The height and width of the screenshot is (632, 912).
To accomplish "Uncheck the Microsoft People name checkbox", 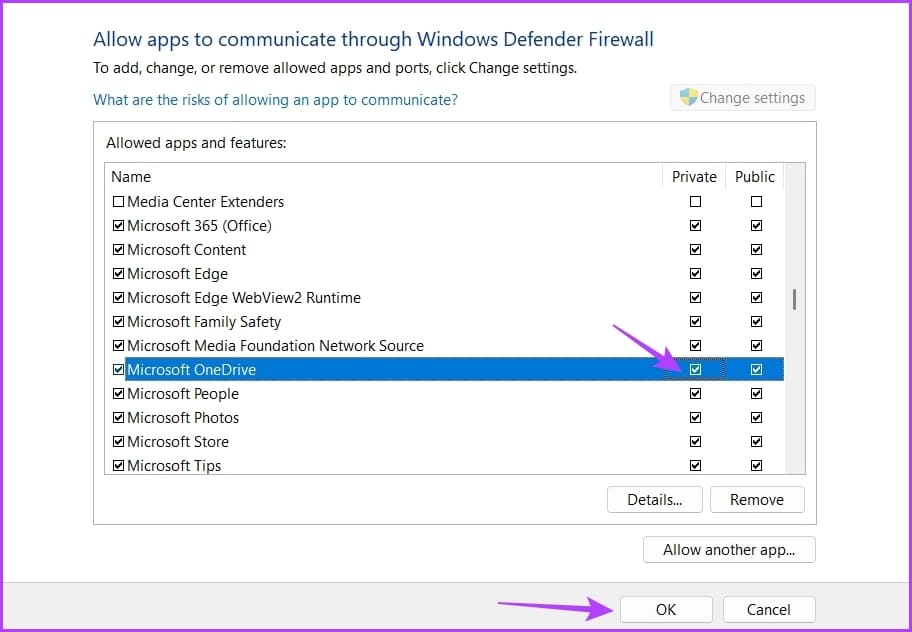I will click(x=118, y=394).
